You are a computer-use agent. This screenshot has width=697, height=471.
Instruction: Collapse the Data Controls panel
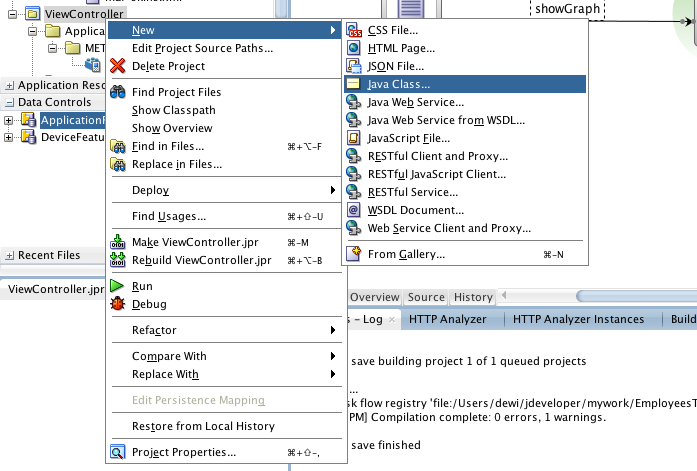pos(9,102)
